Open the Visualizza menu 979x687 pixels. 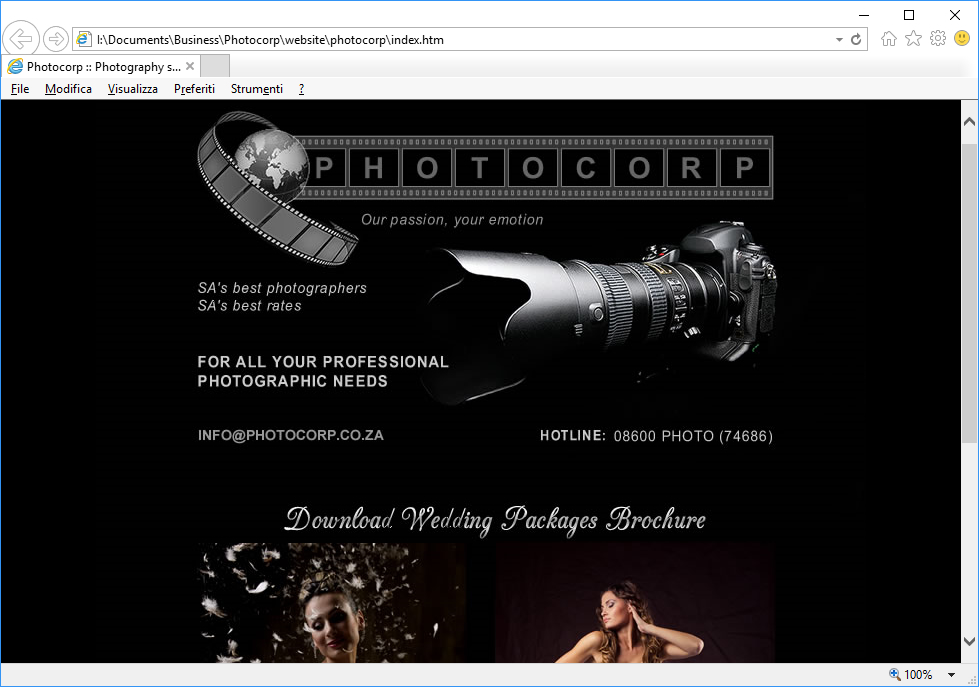(x=132, y=89)
